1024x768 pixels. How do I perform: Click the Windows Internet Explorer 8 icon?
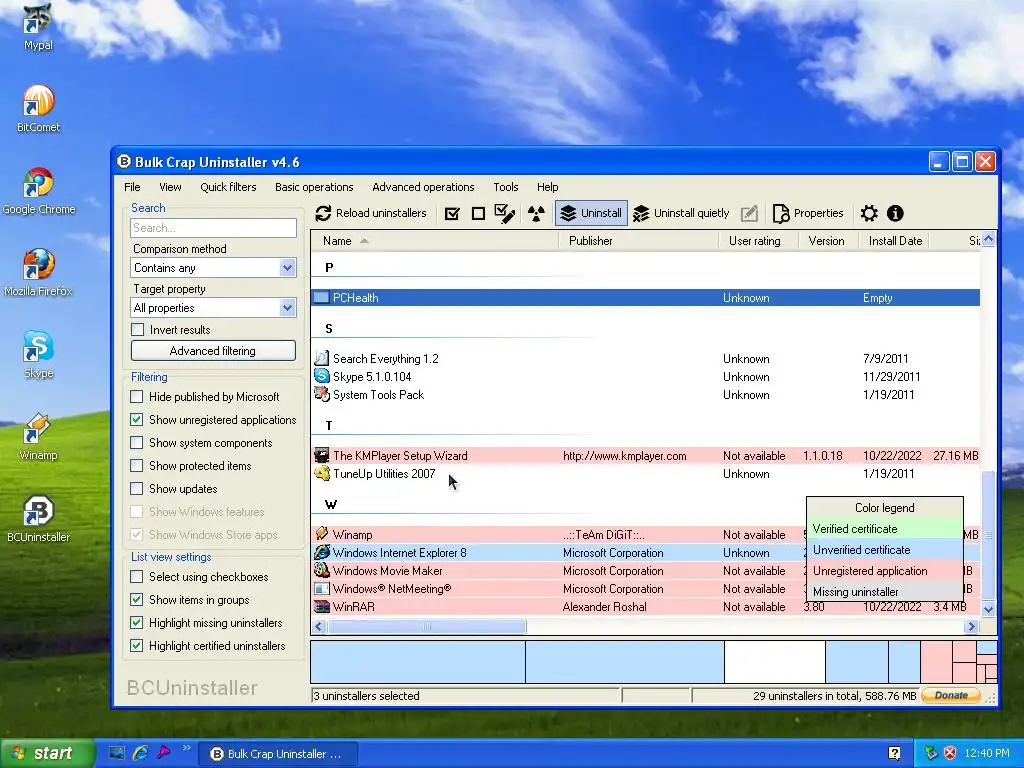click(x=321, y=552)
